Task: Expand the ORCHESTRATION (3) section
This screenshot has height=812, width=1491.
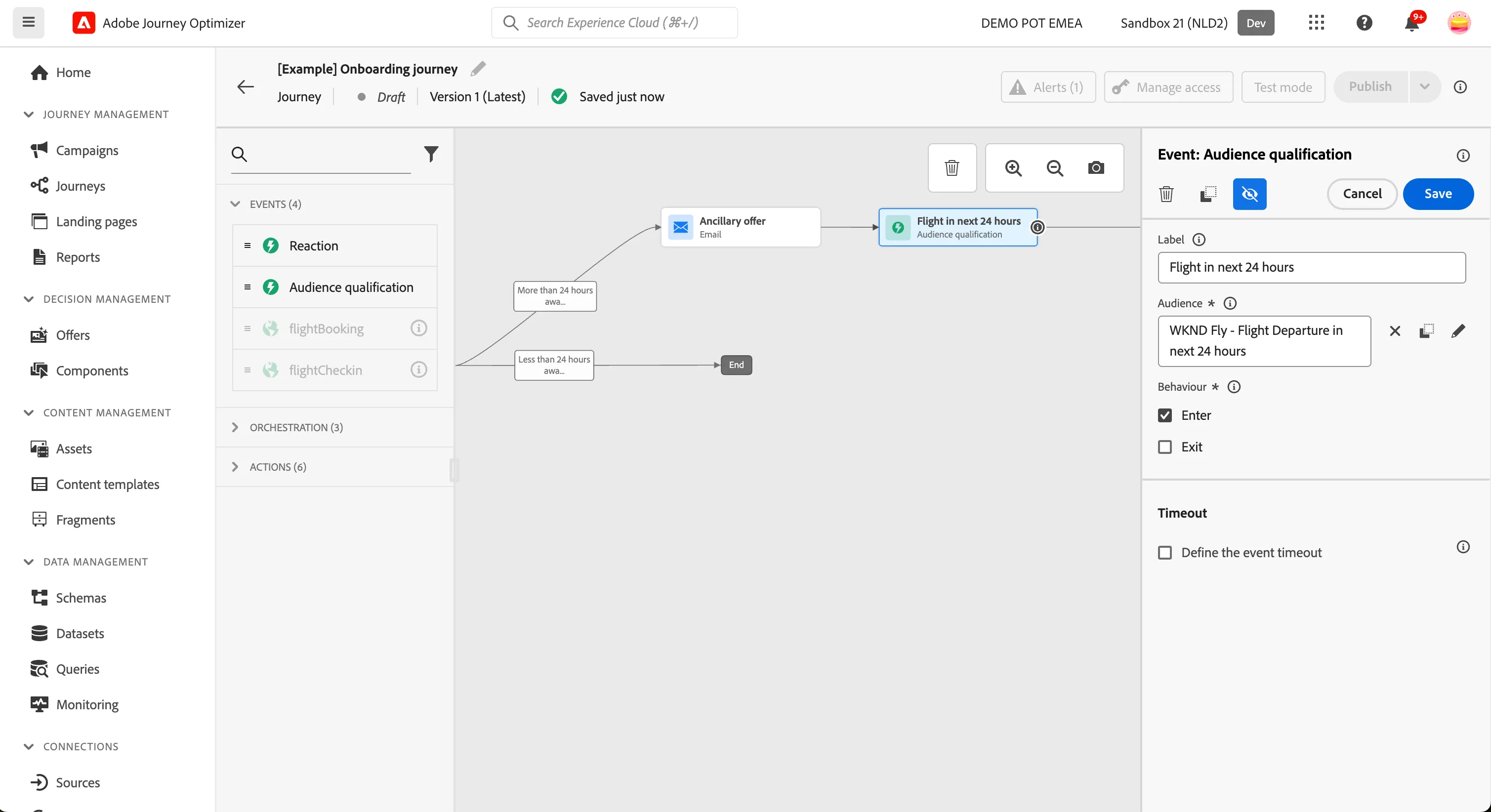Action: 235,427
